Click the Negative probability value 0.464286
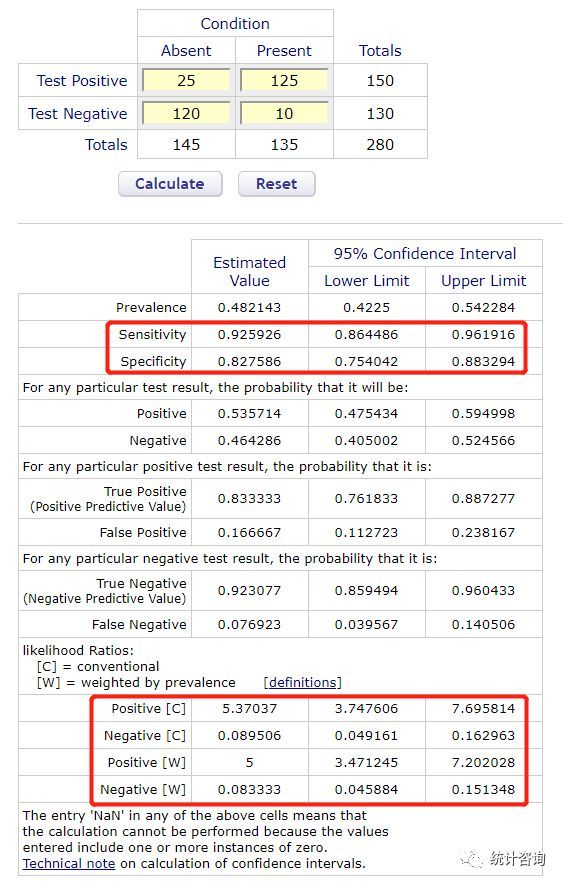The width and height of the screenshot is (563, 884). 249,441
